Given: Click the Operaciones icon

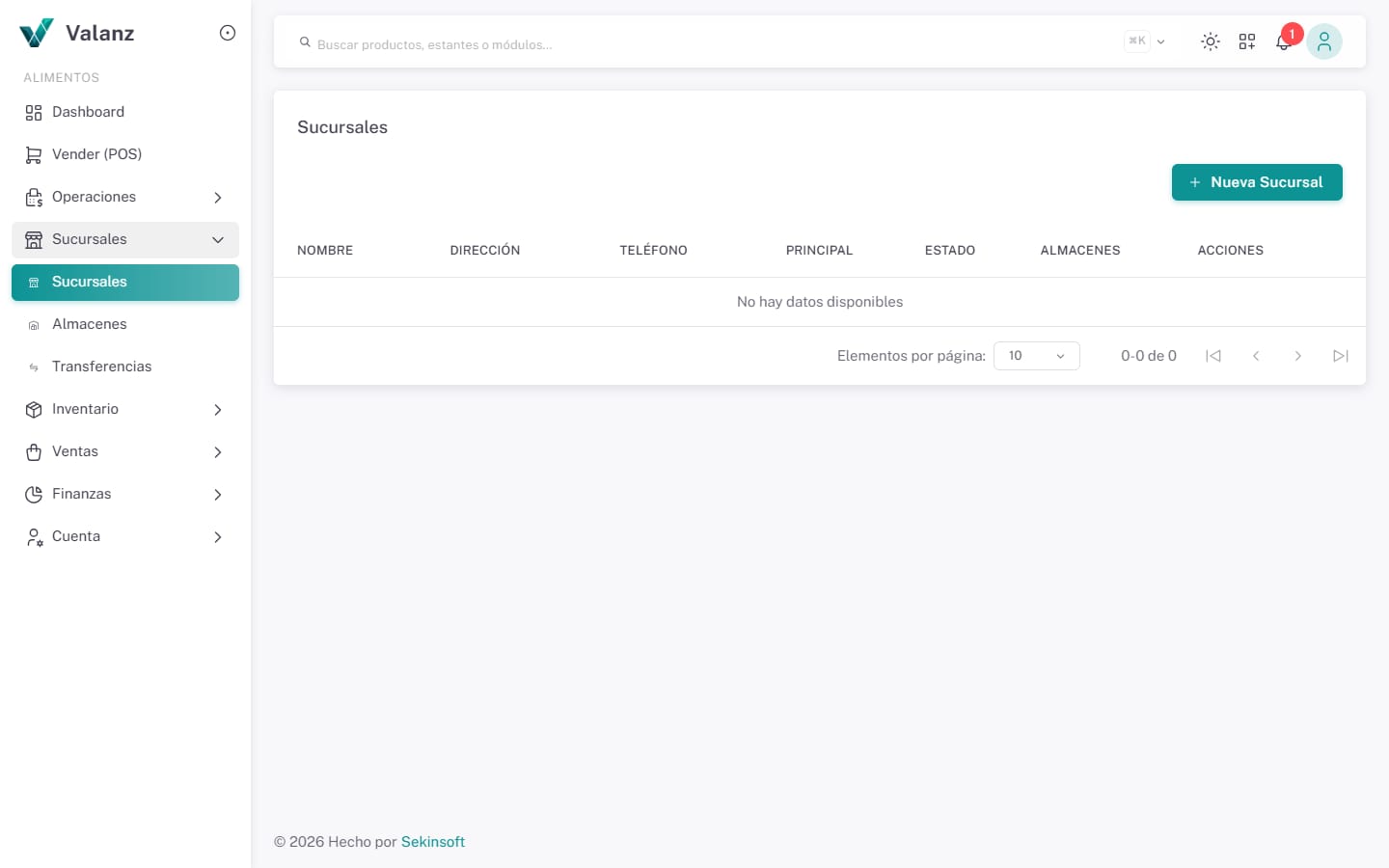Looking at the screenshot, I should coord(34,198).
